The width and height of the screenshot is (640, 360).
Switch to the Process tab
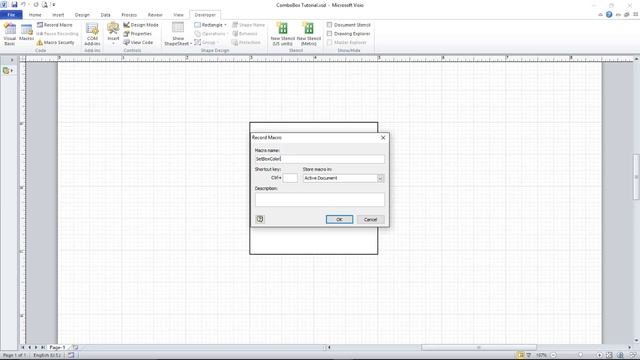pos(129,15)
